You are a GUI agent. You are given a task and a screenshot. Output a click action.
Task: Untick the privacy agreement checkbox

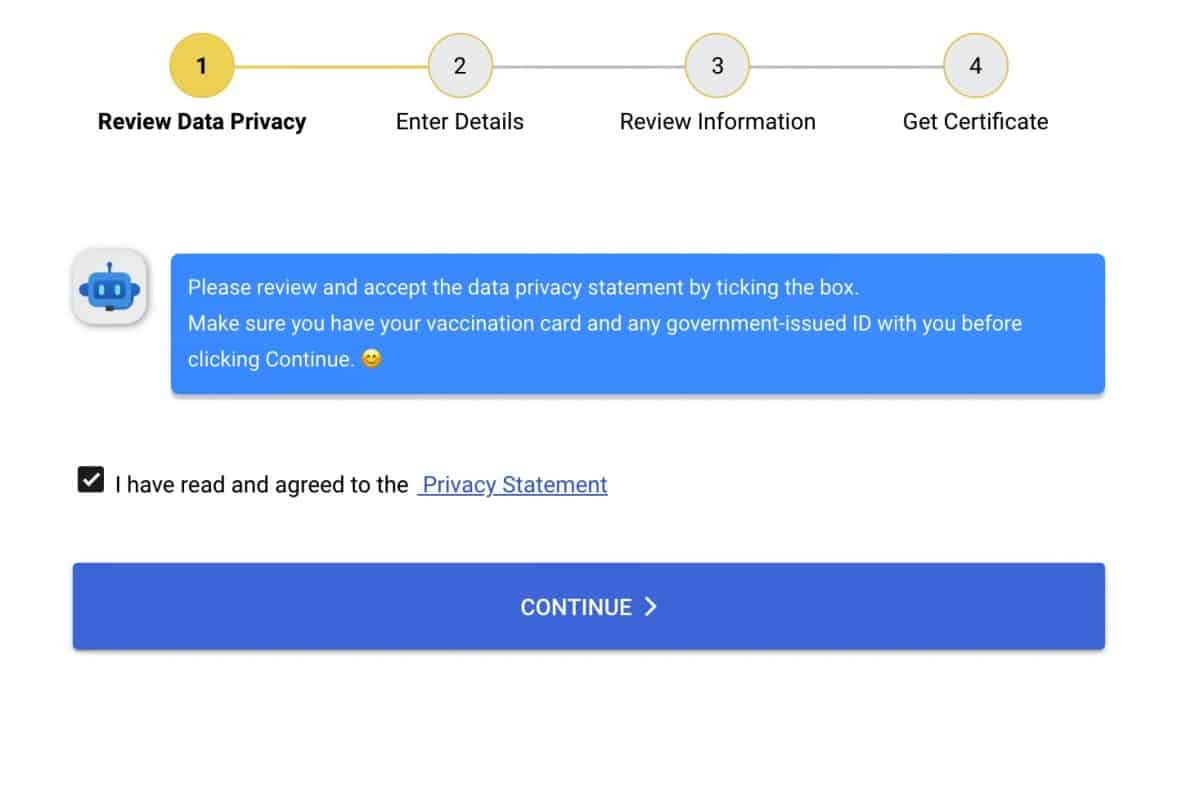[90, 480]
